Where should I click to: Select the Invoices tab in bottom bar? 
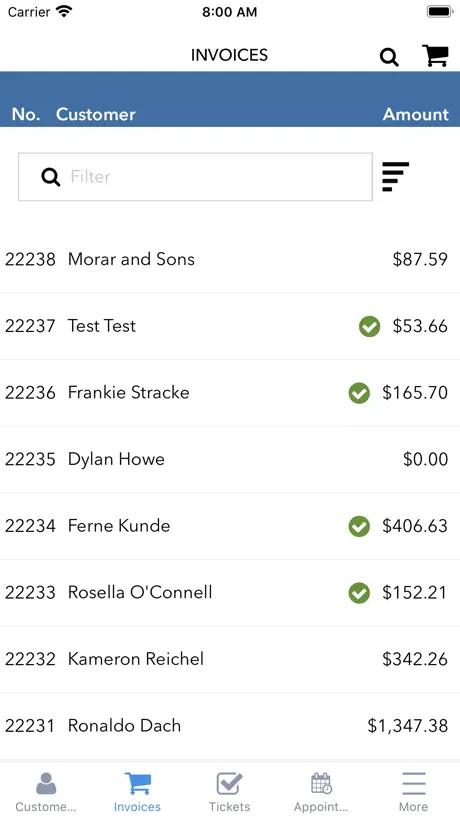tap(138, 791)
